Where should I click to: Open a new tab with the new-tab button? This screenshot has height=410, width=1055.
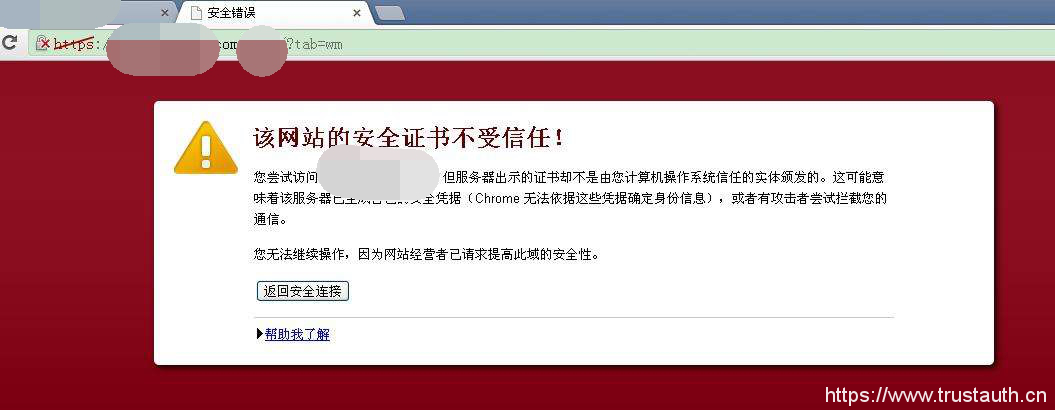coord(390,13)
